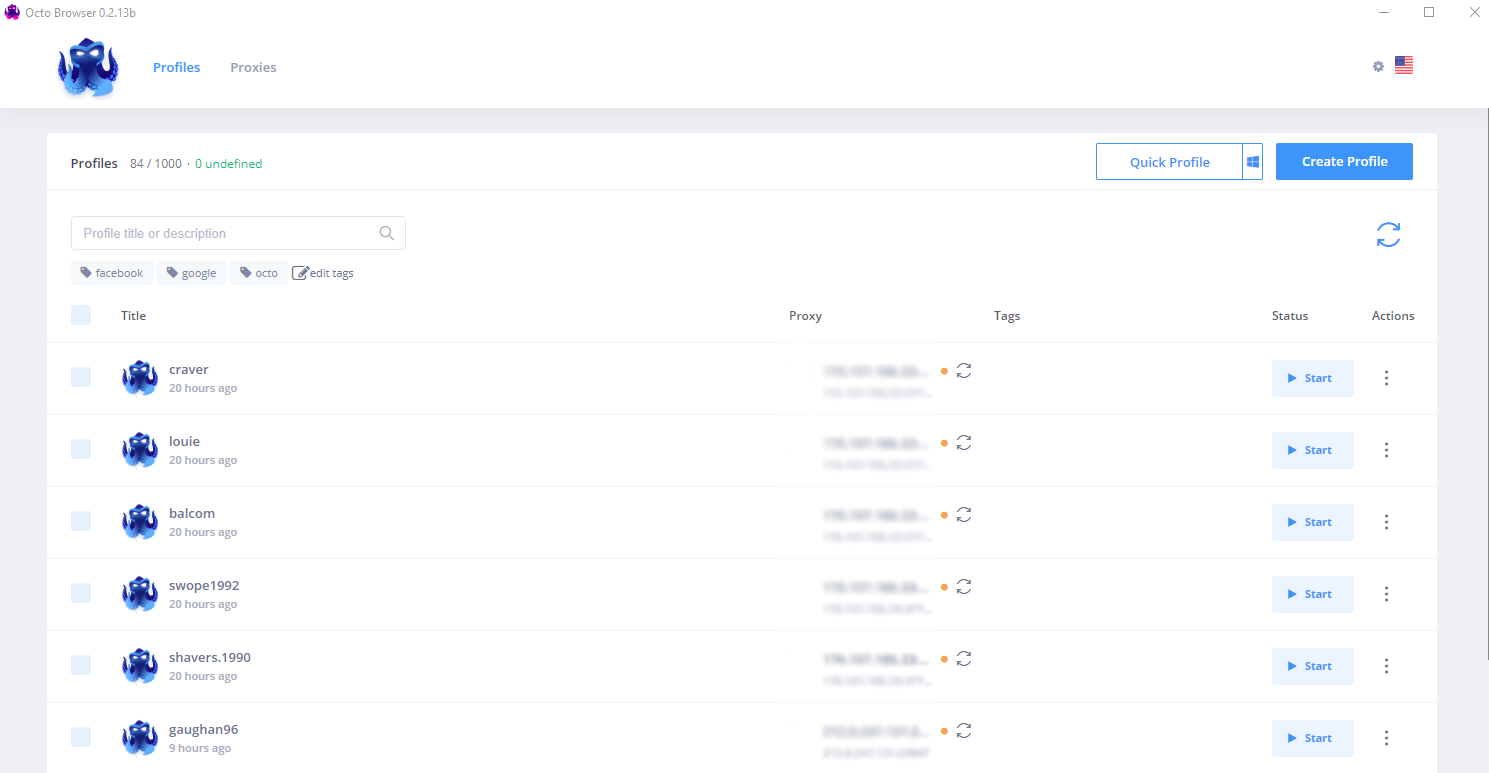The image size is (1489, 773).
Task: Open actions menu for gaughan96
Action: (1386, 738)
